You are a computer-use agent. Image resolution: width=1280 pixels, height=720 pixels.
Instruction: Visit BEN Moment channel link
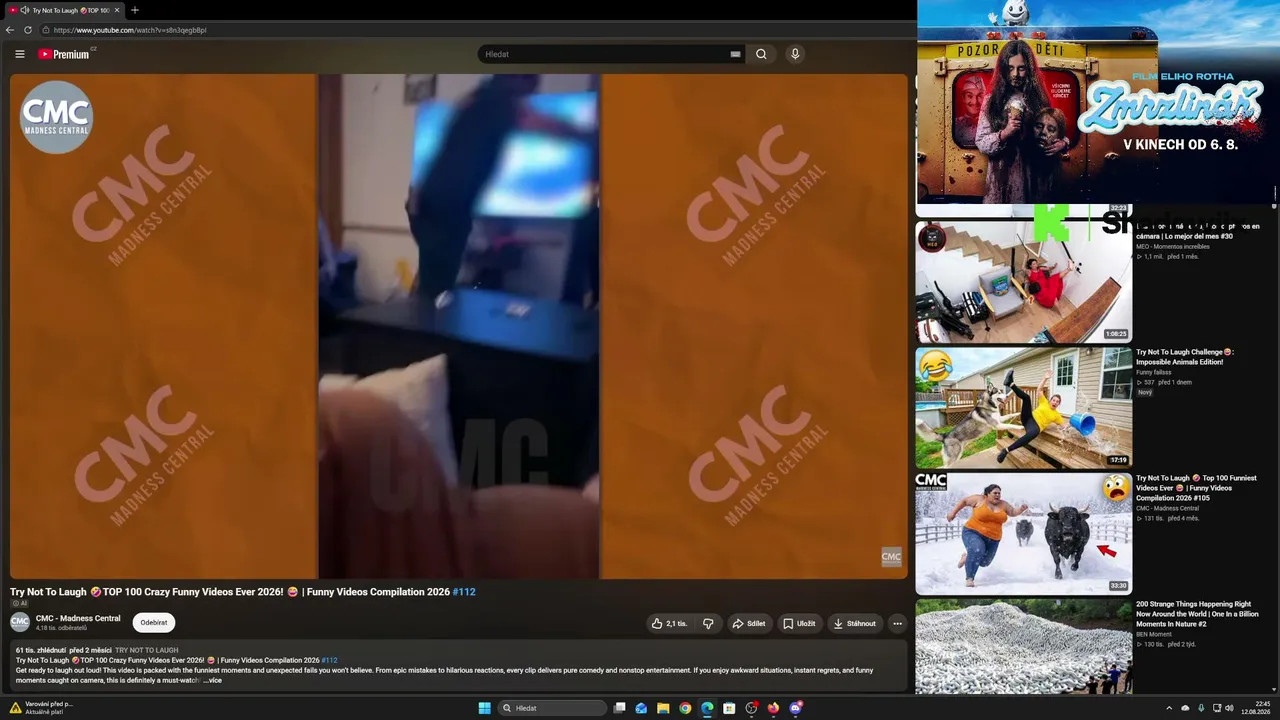[1155, 634]
